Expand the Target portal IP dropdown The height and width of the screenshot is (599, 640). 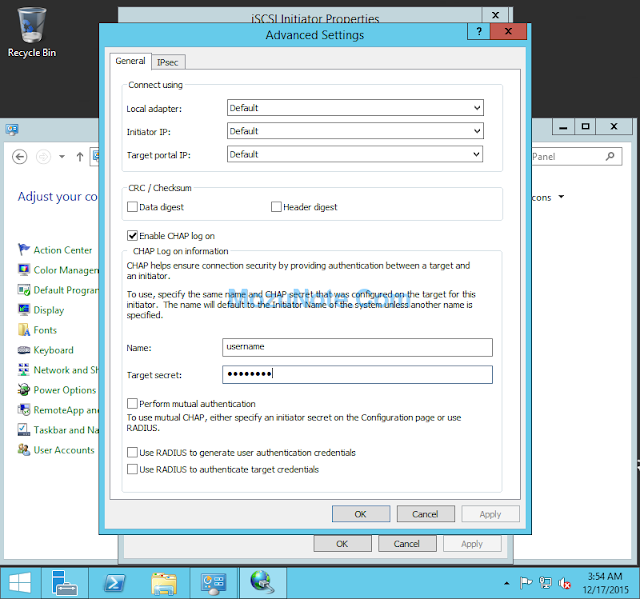click(476, 154)
